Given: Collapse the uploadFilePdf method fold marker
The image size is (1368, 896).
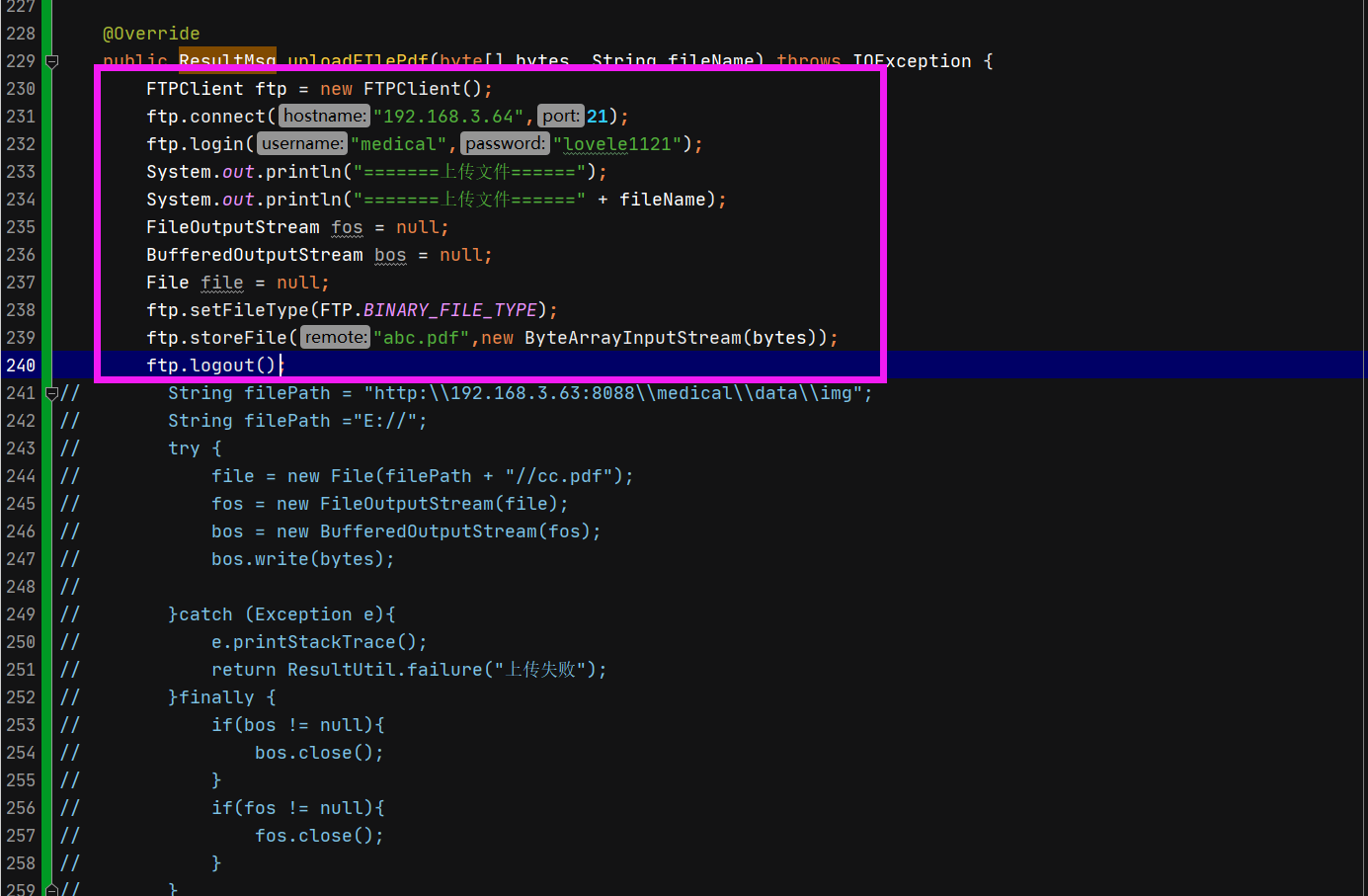Looking at the screenshot, I should click(x=52, y=61).
